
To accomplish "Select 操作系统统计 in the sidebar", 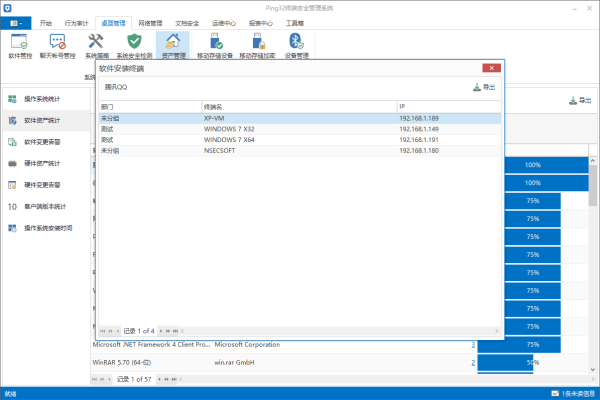I will click(46, 99).
